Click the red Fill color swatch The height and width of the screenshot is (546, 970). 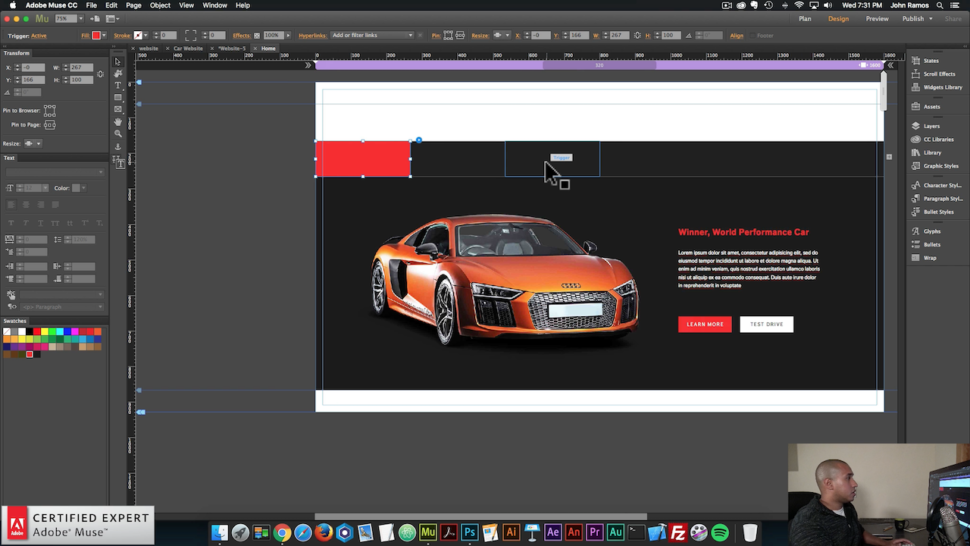(x=96, y=35)
